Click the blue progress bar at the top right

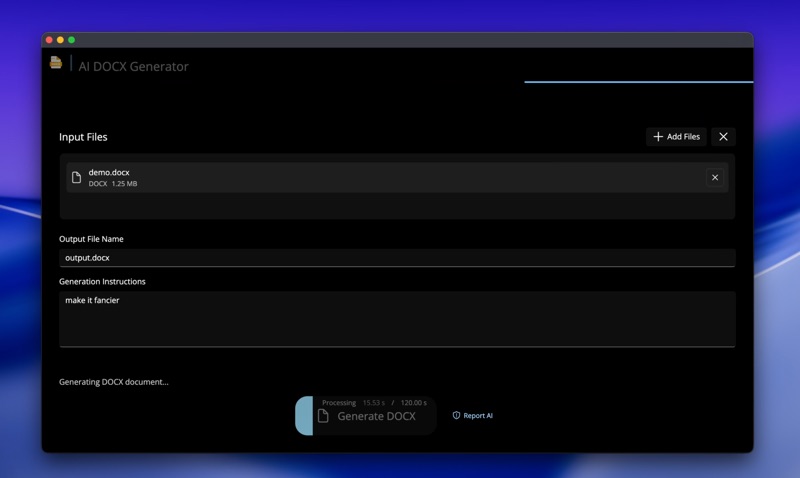click(x=639, y=82)
